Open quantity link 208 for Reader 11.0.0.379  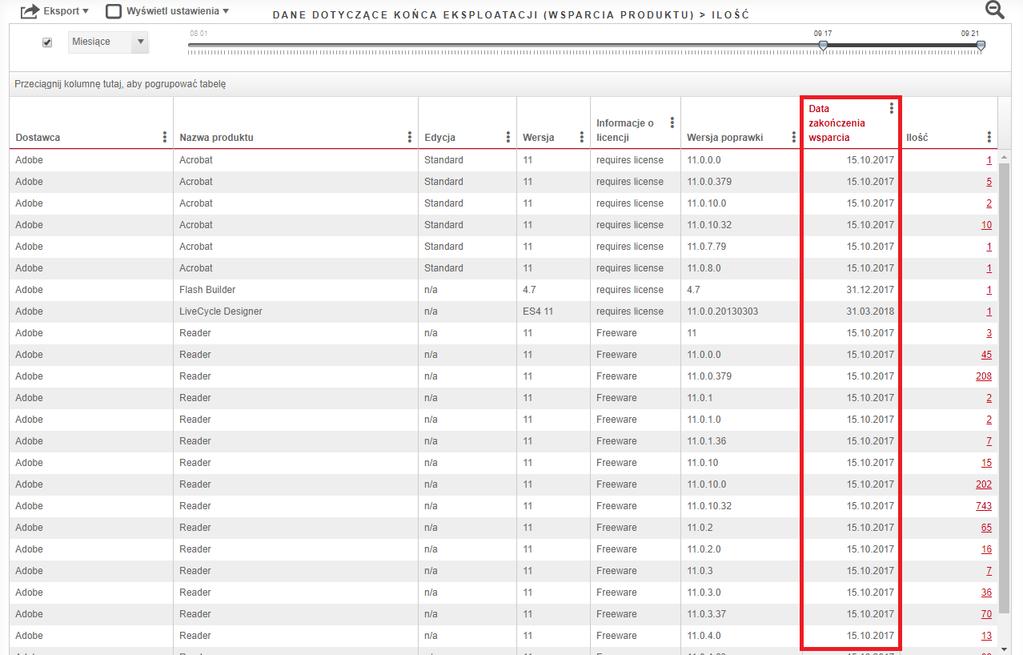click(984, 376)
